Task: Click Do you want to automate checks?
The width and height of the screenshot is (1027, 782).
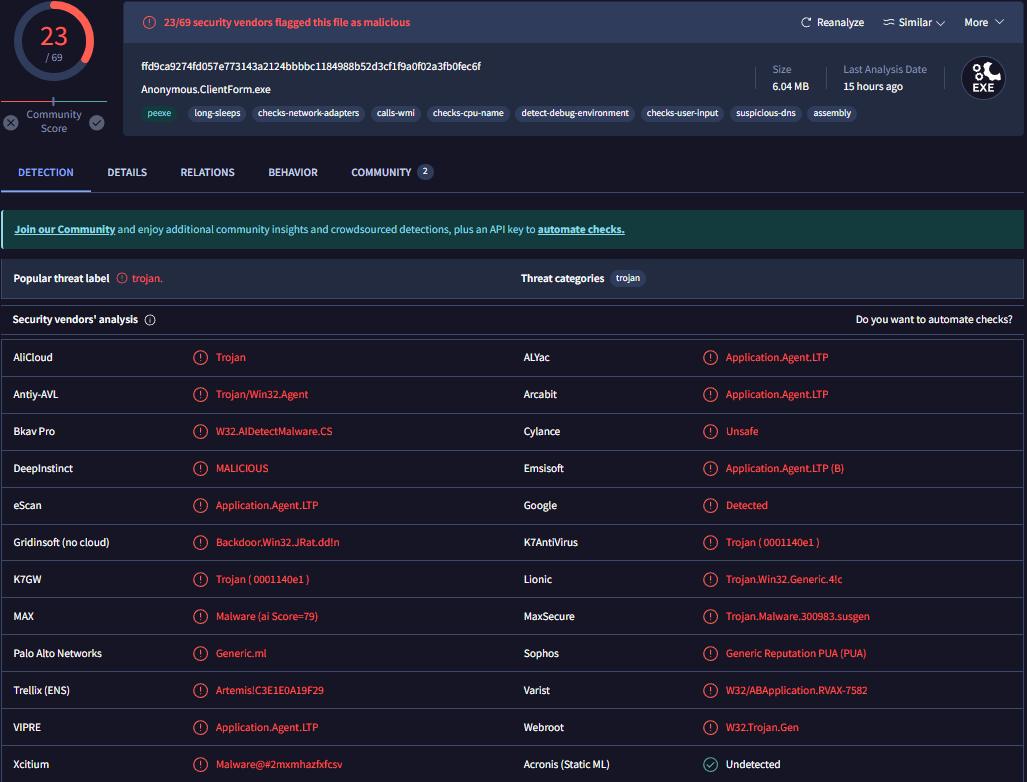Action: pyautogui.click(x=934, y=320)
